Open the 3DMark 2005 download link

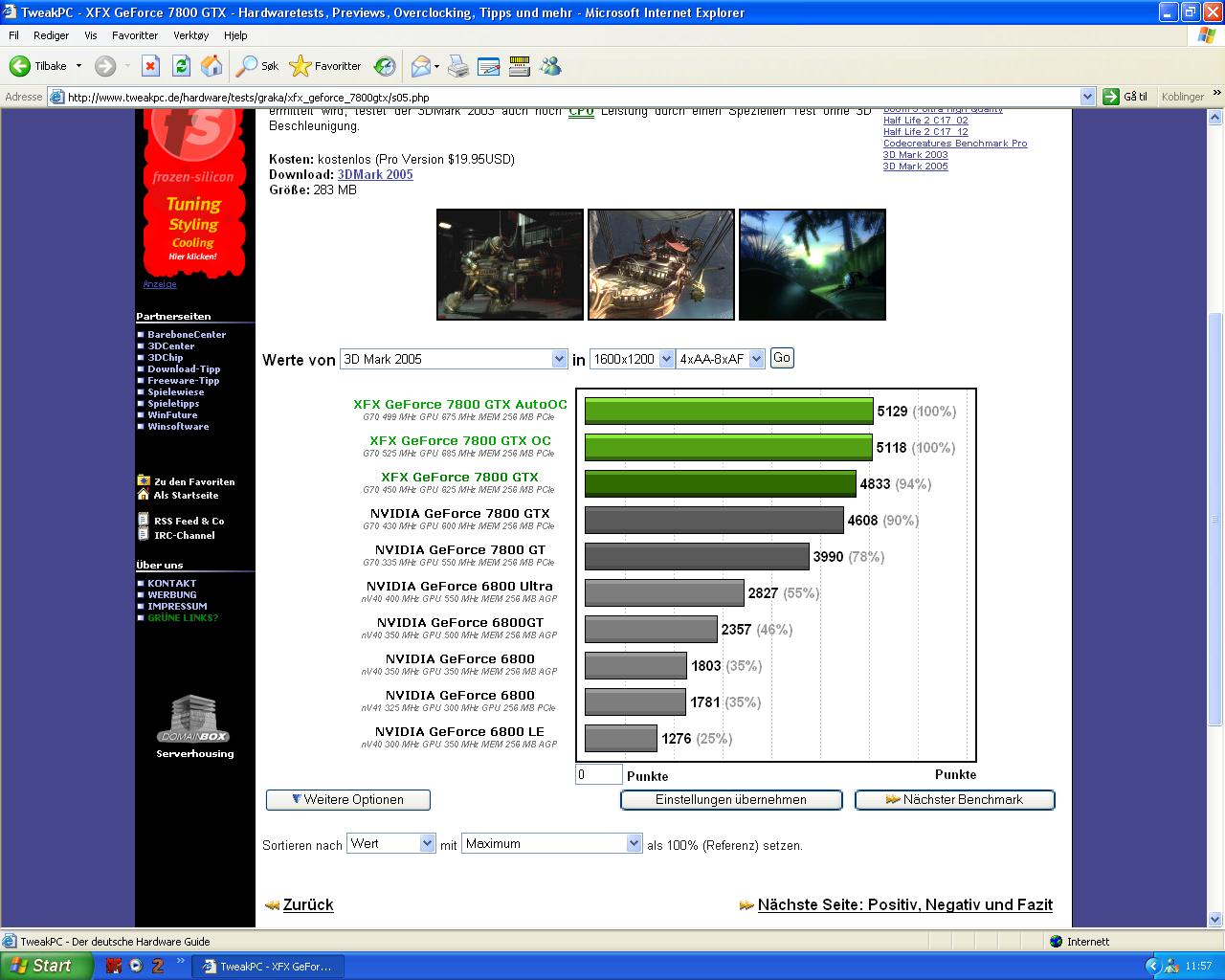coord(375,174)
